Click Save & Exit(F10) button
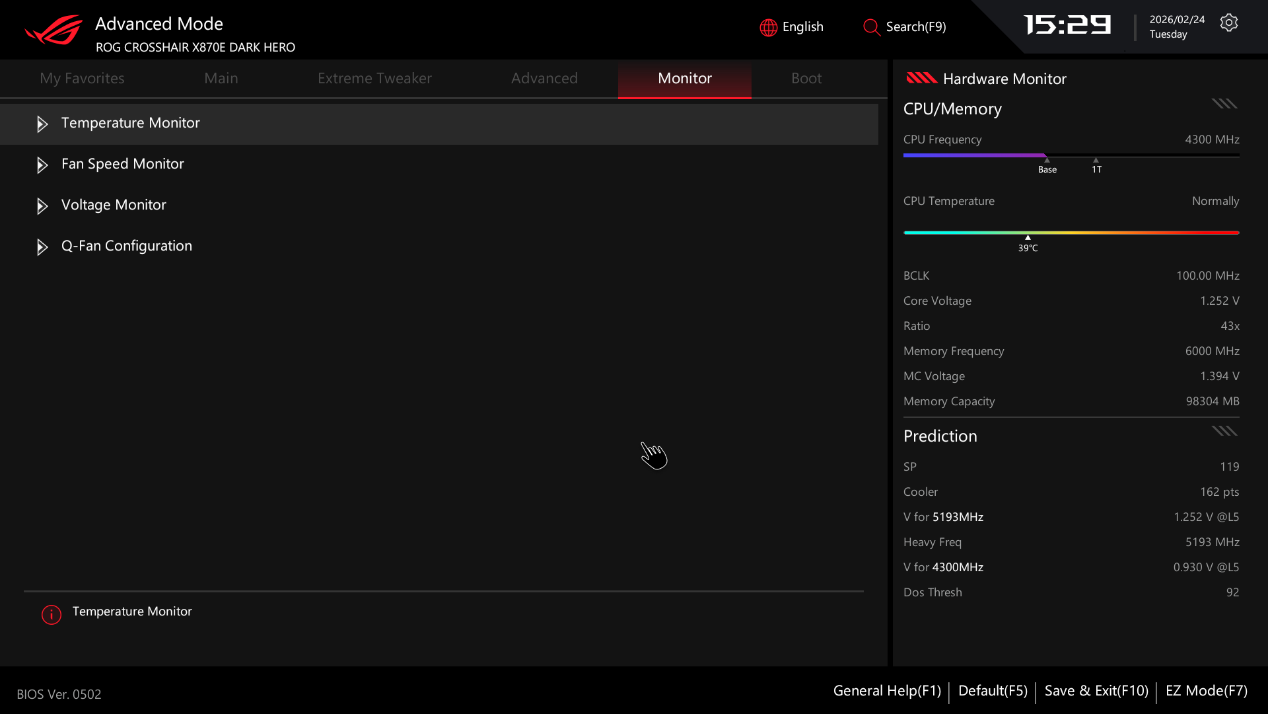 [1096, 691]
